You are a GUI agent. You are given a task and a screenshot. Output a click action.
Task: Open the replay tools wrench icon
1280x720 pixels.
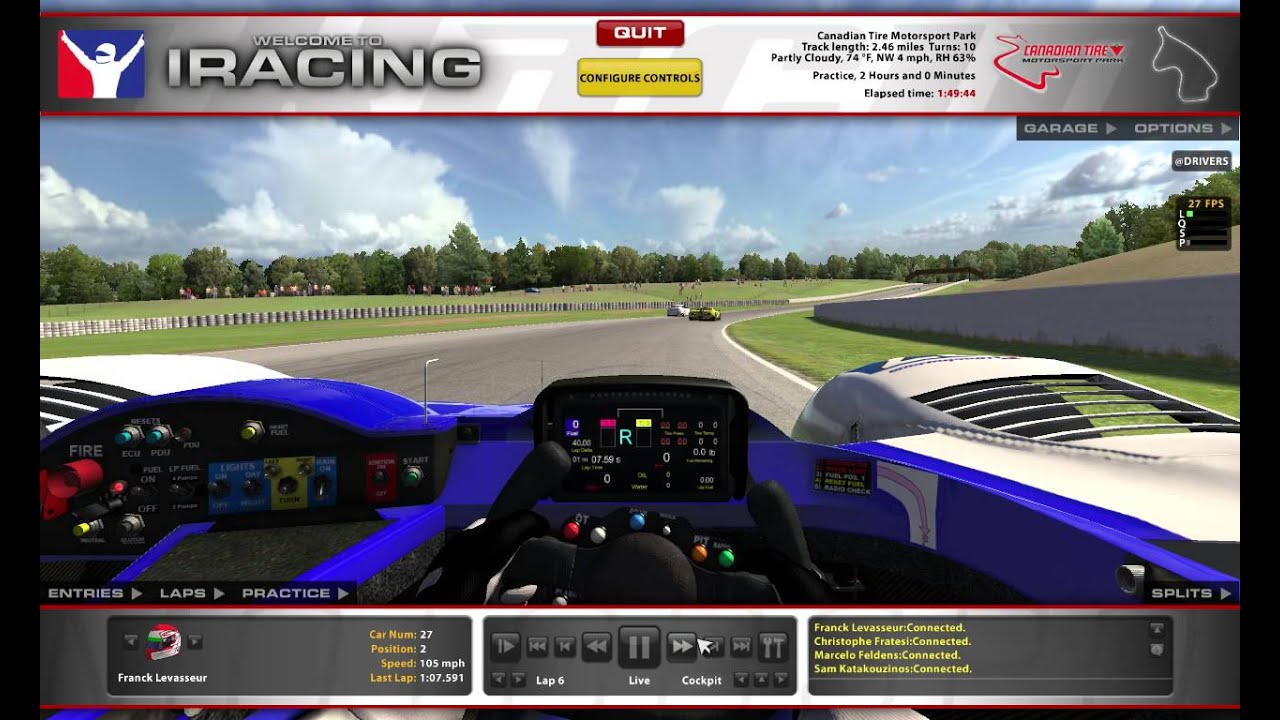coord(773,647)
